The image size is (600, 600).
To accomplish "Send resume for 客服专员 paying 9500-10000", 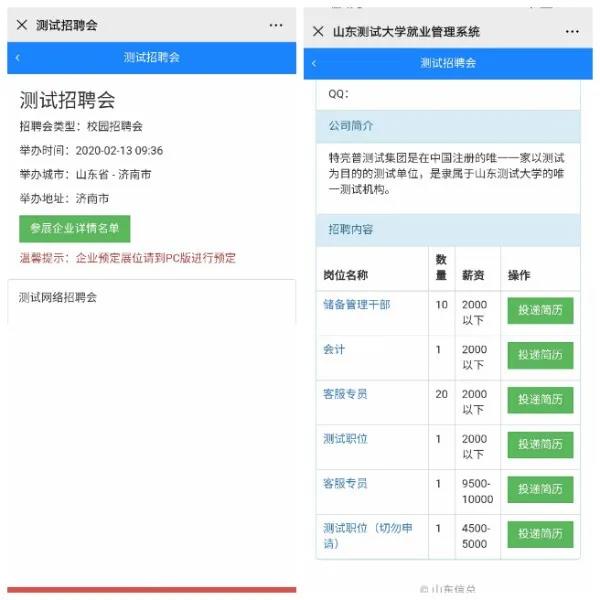I will click(x=540, y=489).
